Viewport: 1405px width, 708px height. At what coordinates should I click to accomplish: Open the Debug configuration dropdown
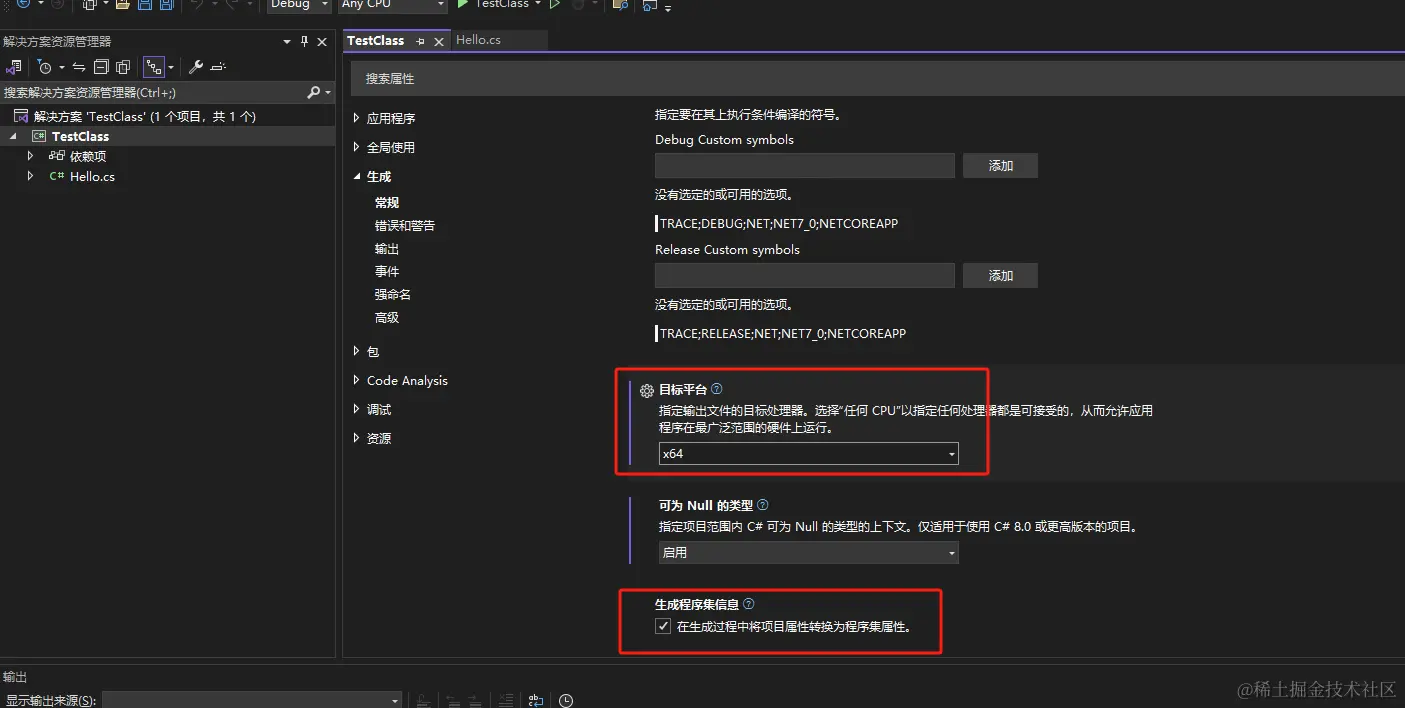pos(299,4)
